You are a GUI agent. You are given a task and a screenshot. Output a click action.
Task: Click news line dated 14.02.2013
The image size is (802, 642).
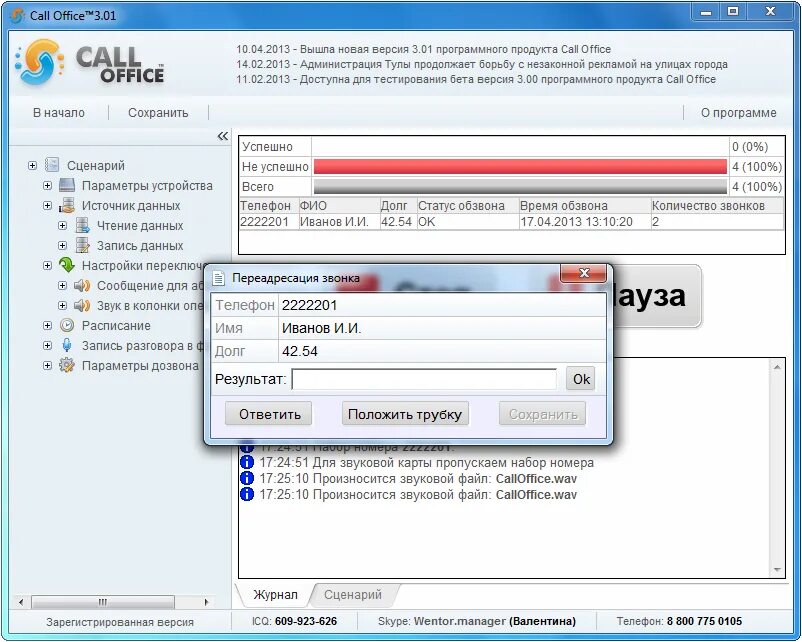click(x=482, y=64)
